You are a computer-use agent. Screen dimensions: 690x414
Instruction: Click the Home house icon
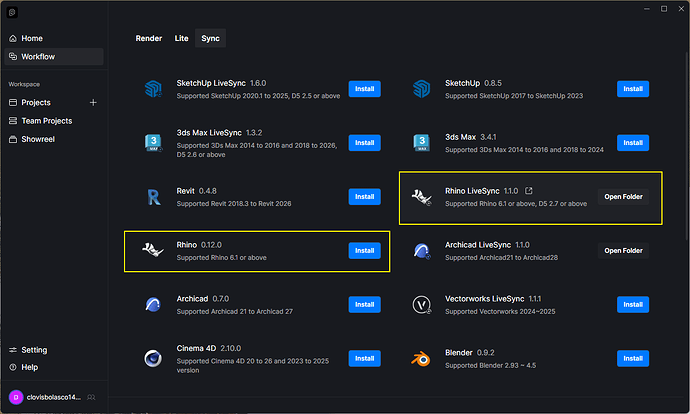[x=13, y=38]
